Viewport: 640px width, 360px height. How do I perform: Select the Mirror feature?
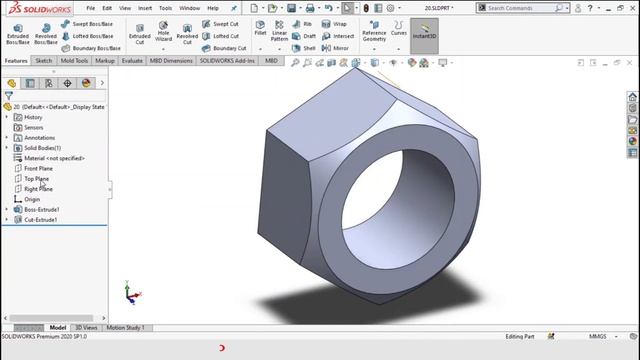click(x=335, y=48)
